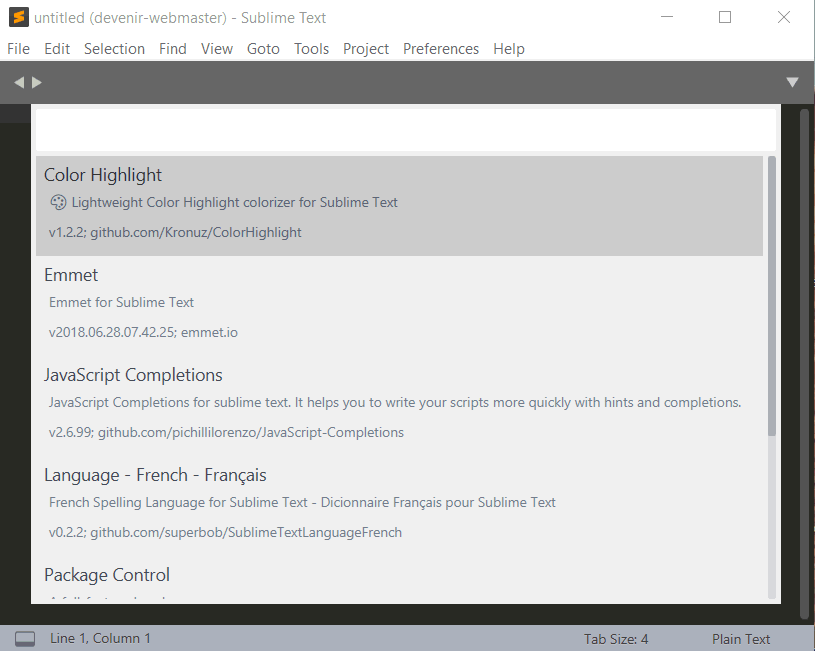Click the palette icon in Color Highlight description
This screenshot has width=815, height=652.
pos(58,202)
